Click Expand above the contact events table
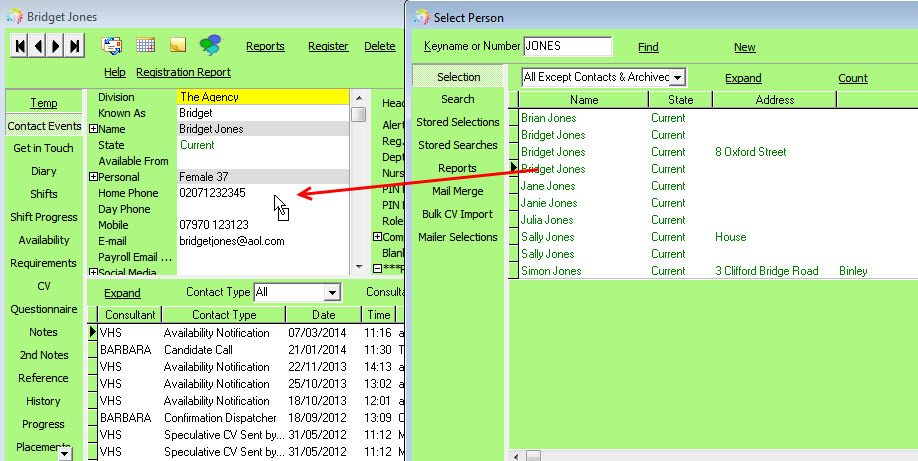 pyautogui.click(x=122, y=293)
